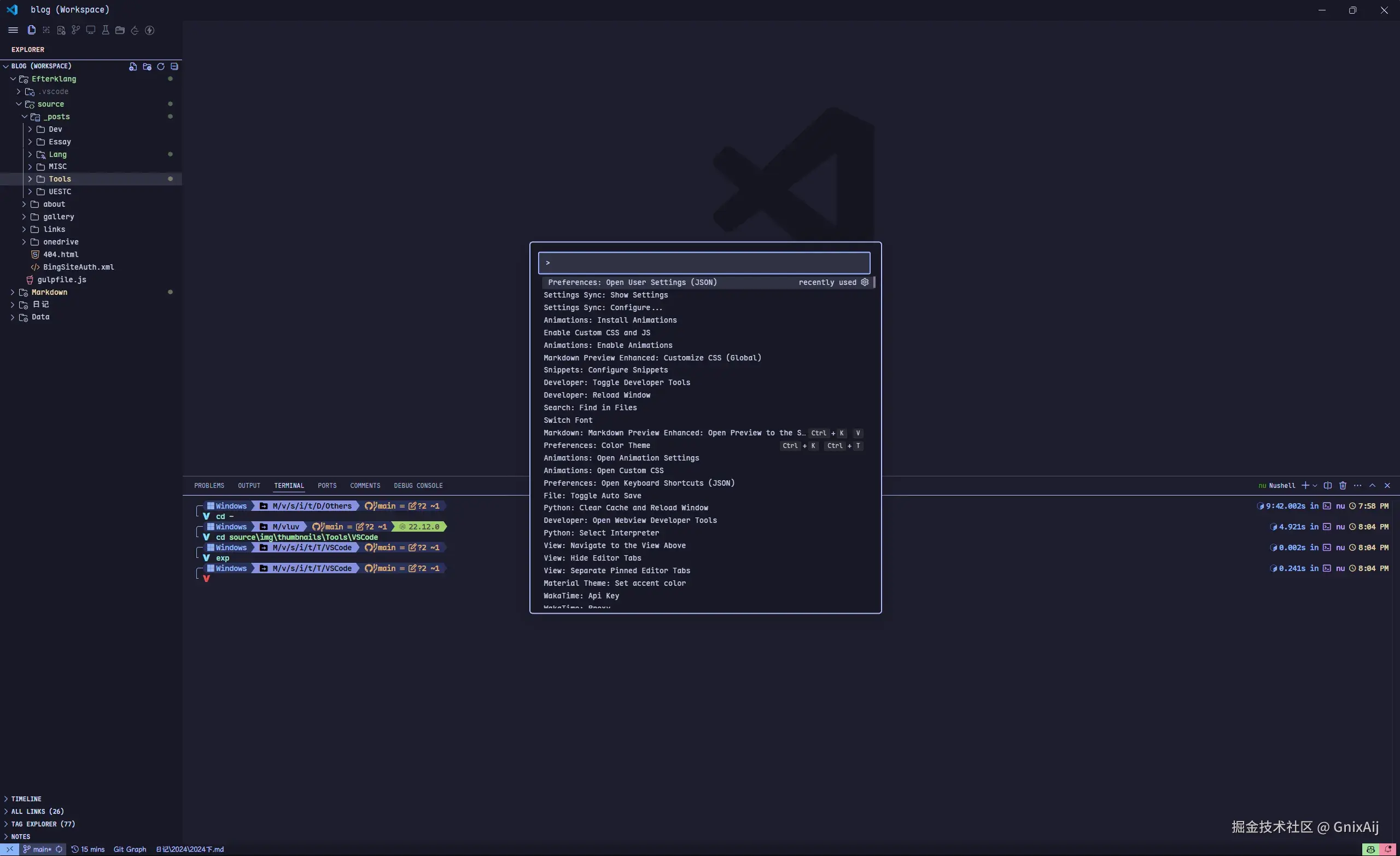1400x856 pixels.
Task: Click the New Folder icon in Explorer
Action: [x=147, y=67]
